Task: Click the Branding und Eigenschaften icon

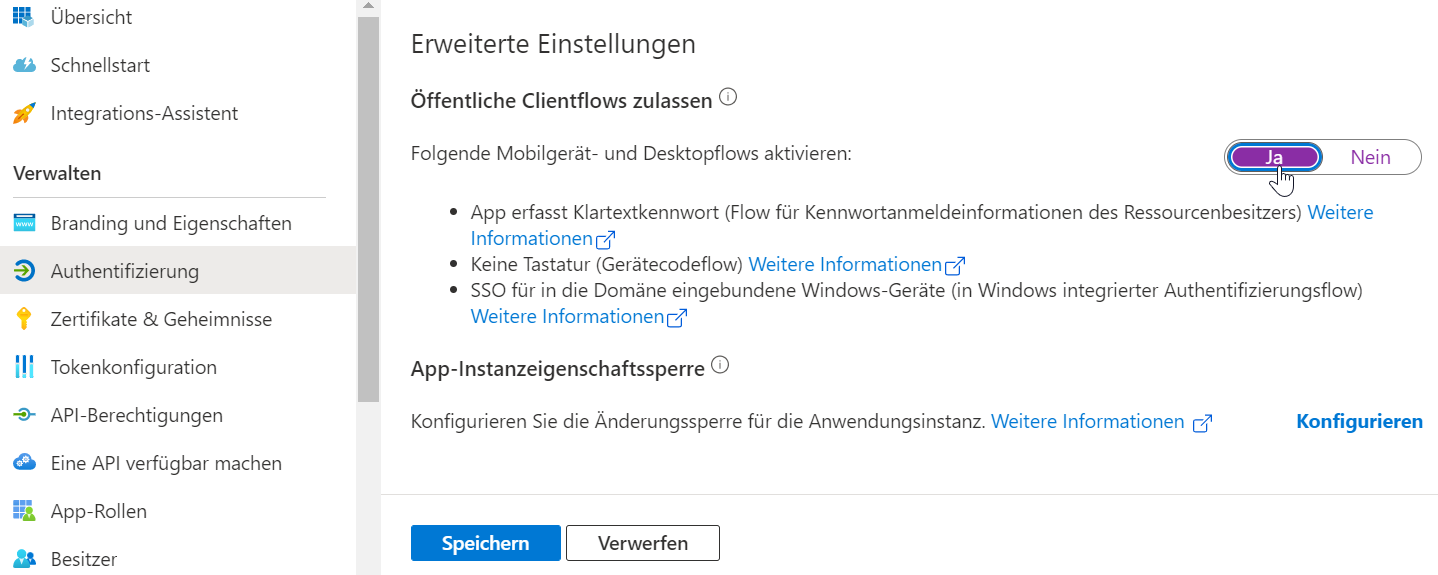Action: (x=24, y=223)
